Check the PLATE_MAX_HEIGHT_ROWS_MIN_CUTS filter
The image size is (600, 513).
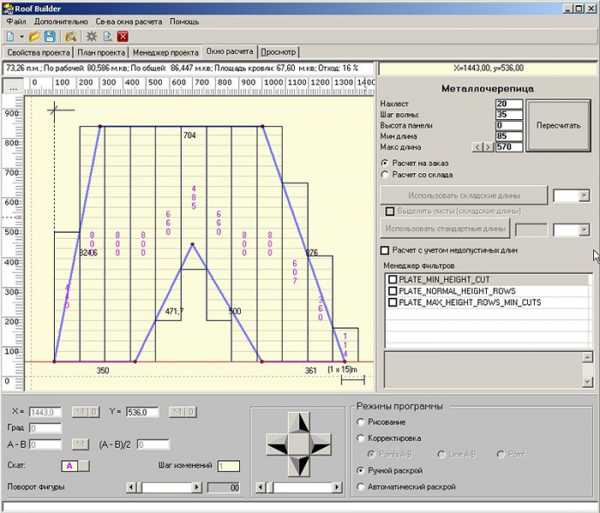[x=392, y=301]
